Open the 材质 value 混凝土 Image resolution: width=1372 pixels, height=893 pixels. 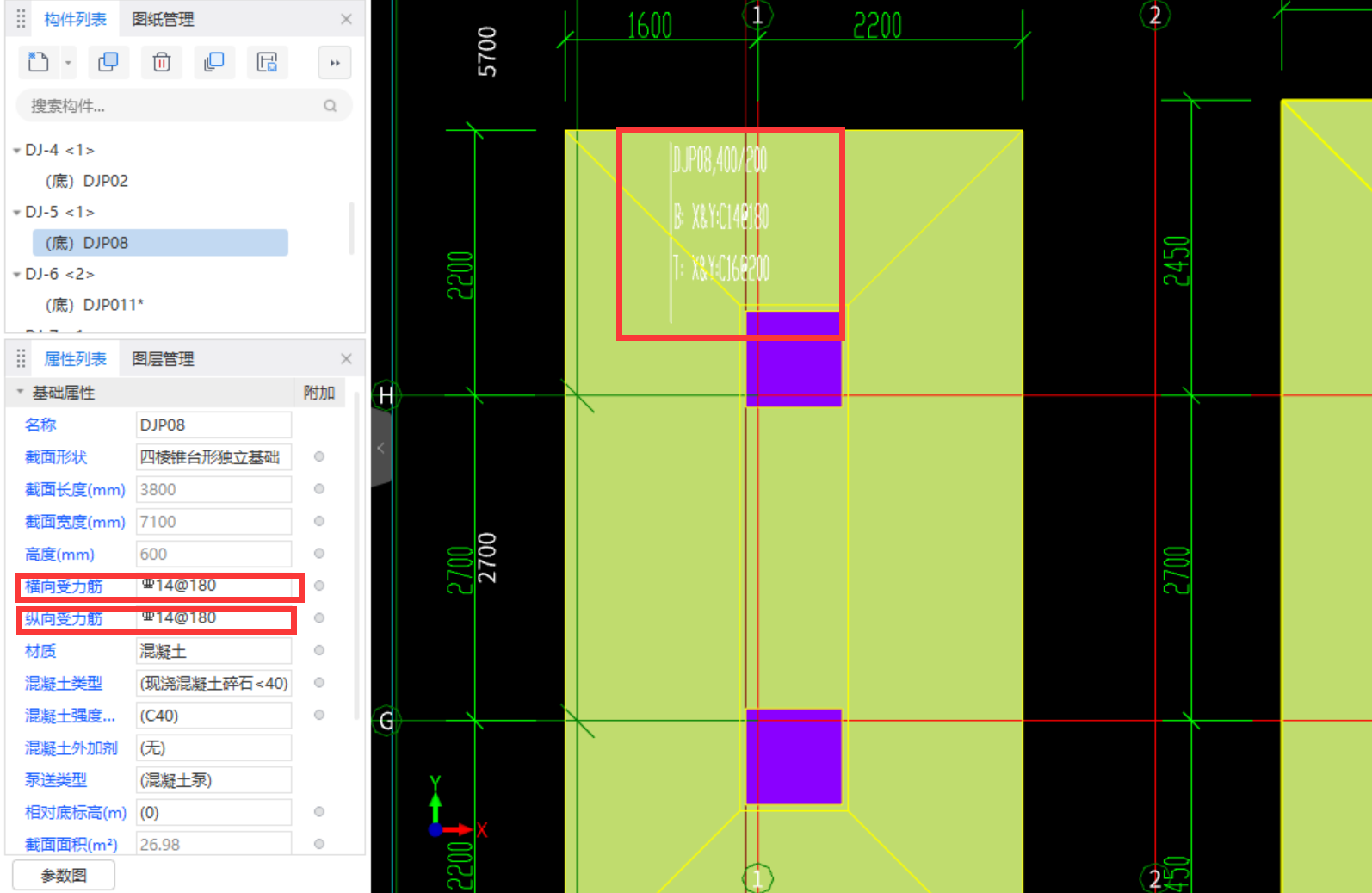(213, 651)
